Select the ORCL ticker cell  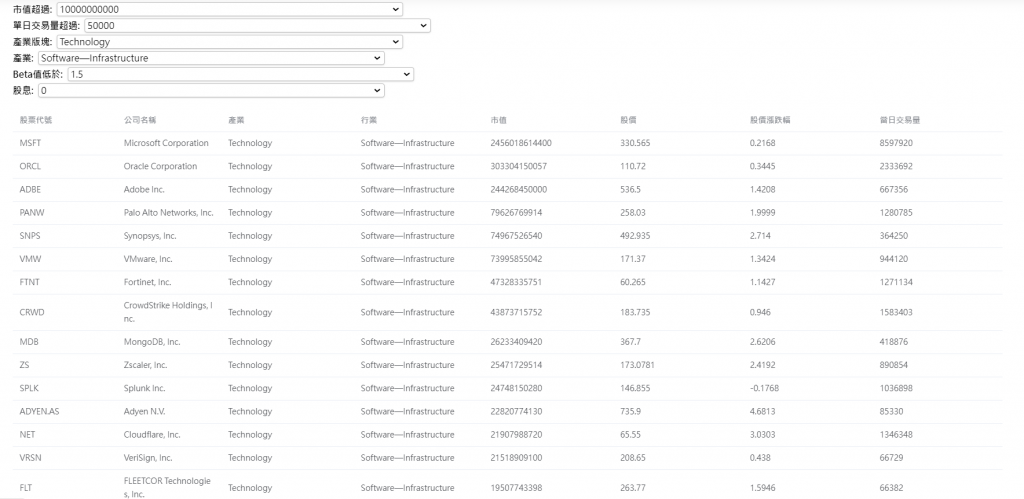click(x=30, y=167)
